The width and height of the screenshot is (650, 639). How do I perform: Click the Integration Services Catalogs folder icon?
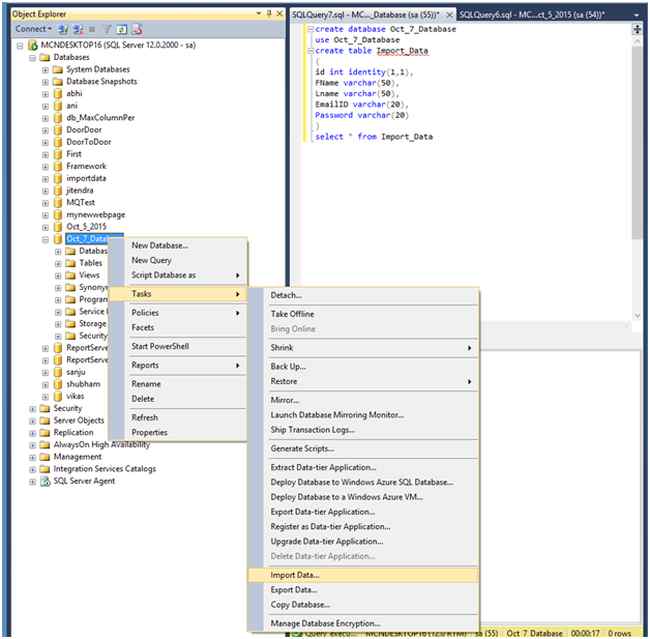44,469
